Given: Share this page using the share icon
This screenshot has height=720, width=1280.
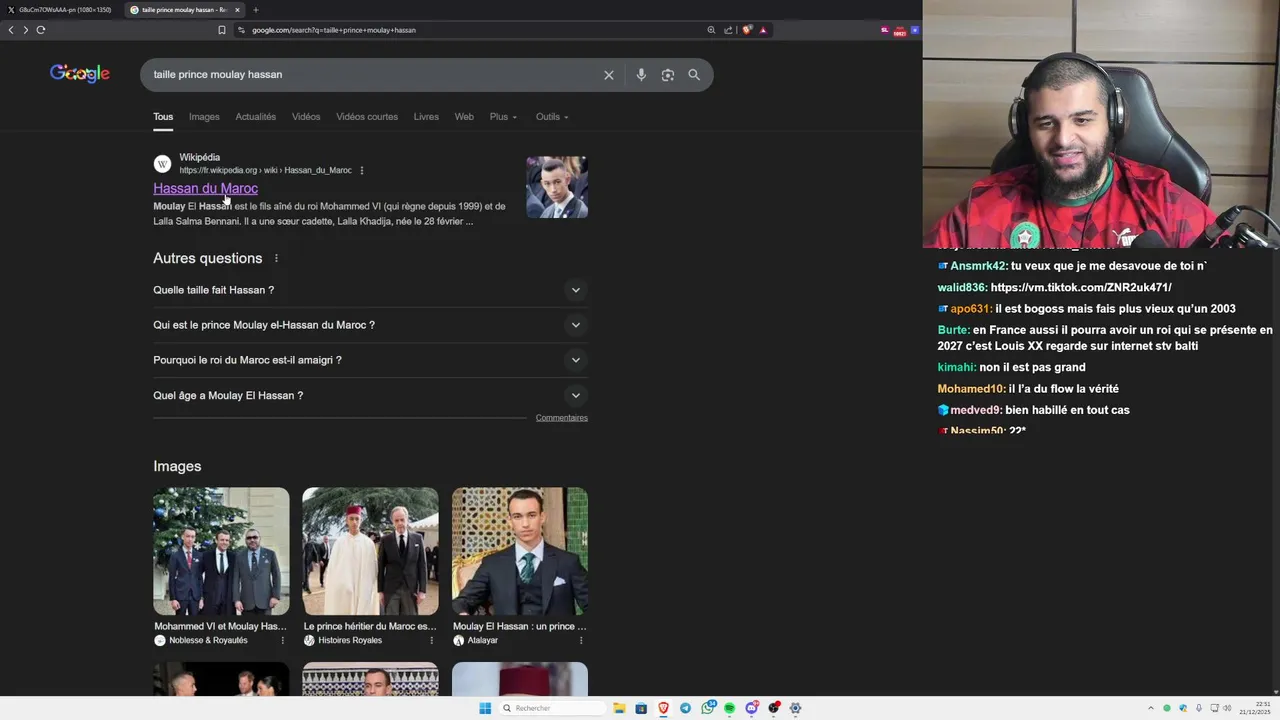Looking at the screenshot, I should click(728, 30).
